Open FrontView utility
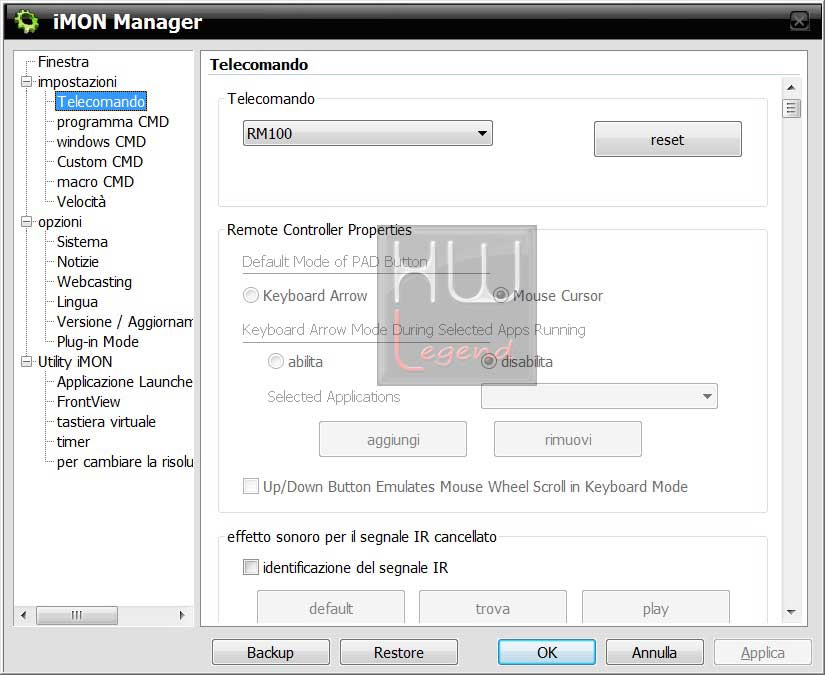Image resolution: width=825 pixels, height=675 pixels. (88, 401)
